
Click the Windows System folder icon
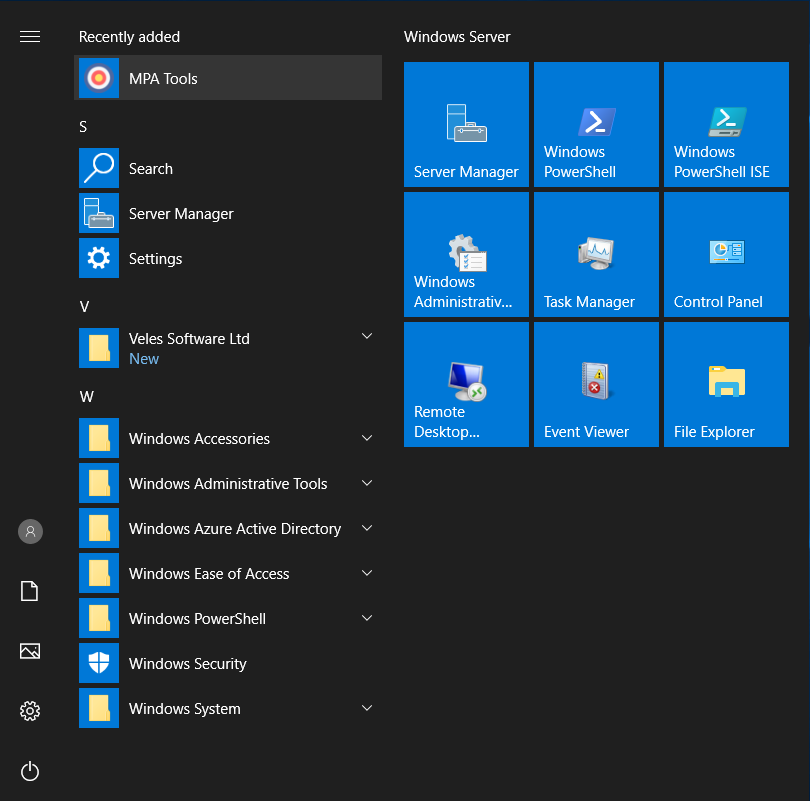pyautogui.click(x=99, y=708)
